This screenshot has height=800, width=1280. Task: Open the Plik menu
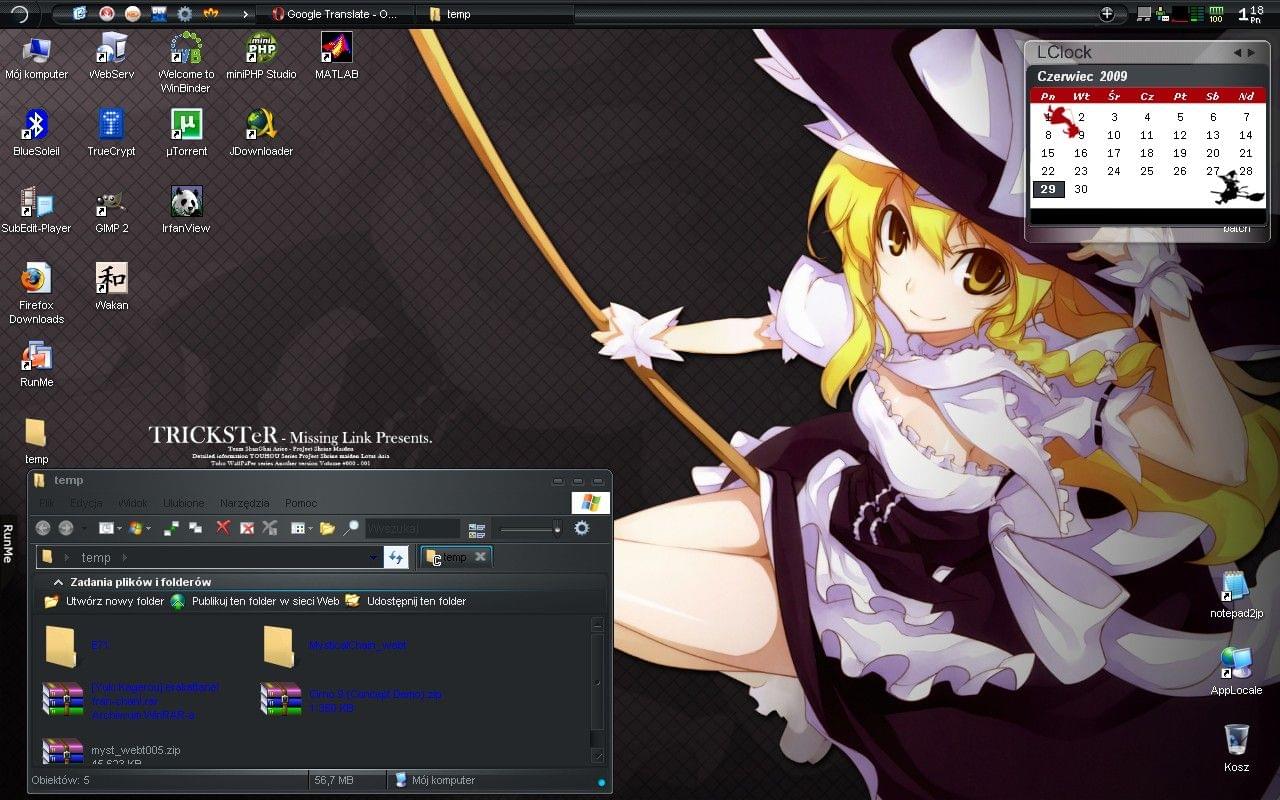point(46,503)
